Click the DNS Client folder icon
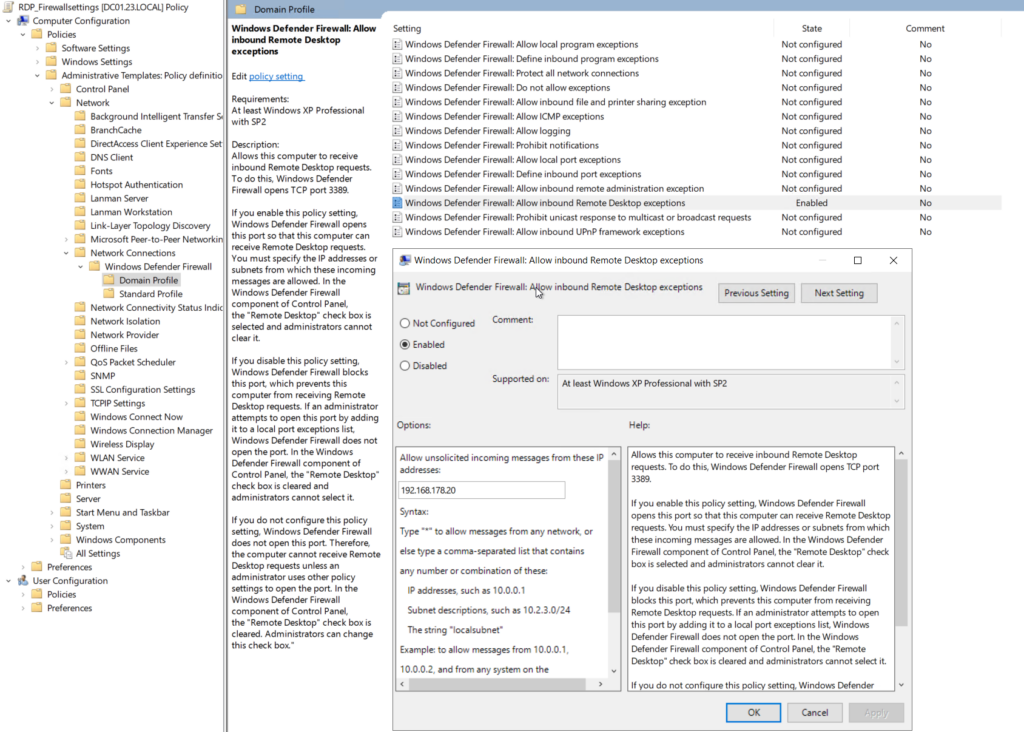 [80, 157]
